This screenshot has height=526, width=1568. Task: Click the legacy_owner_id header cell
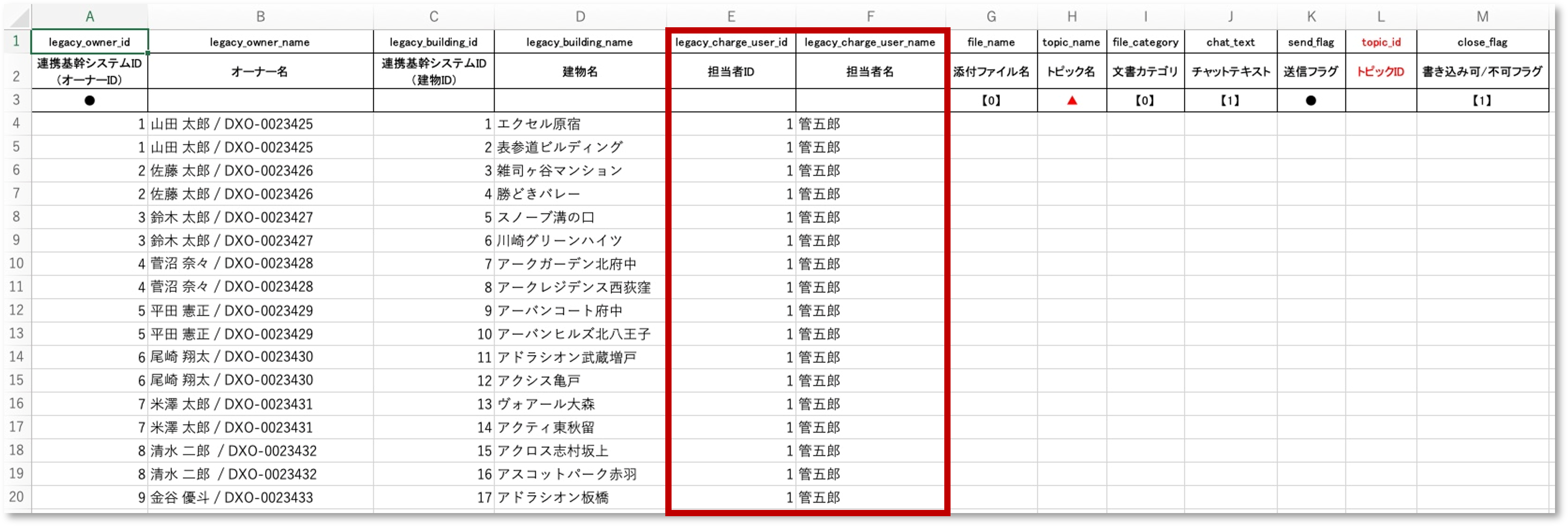(x=89, y=42)
